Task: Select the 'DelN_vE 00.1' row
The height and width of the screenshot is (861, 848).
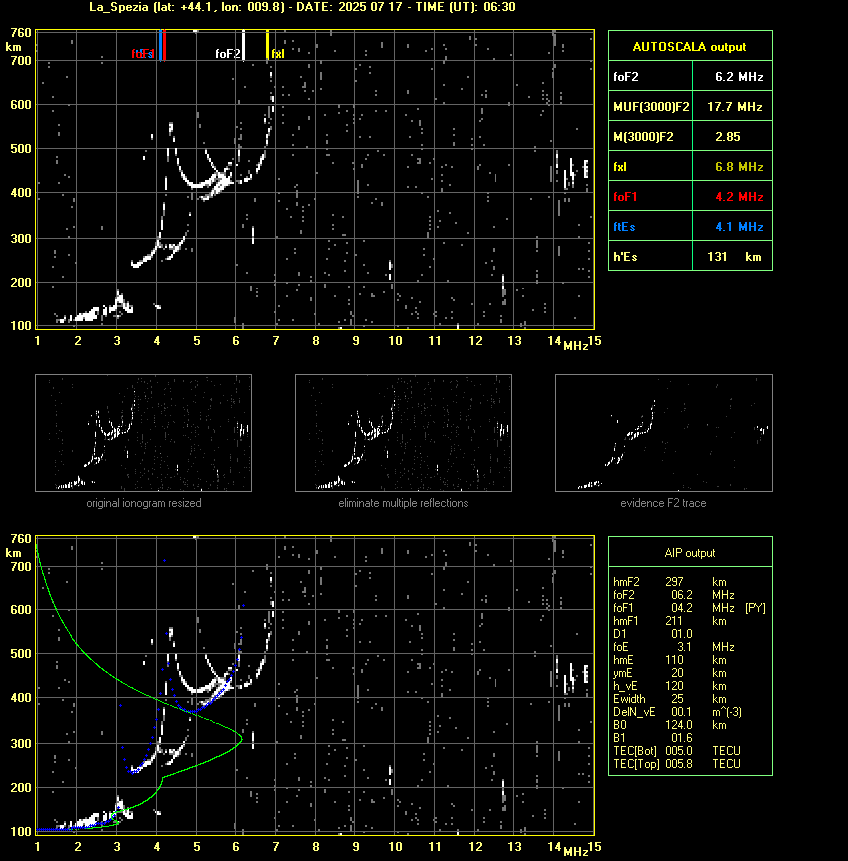Action: (x=677, y=712)
